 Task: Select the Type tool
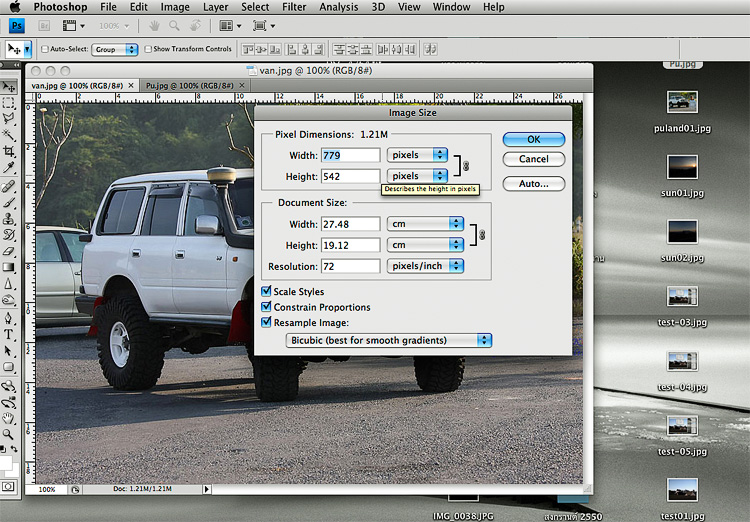point(9,334)
